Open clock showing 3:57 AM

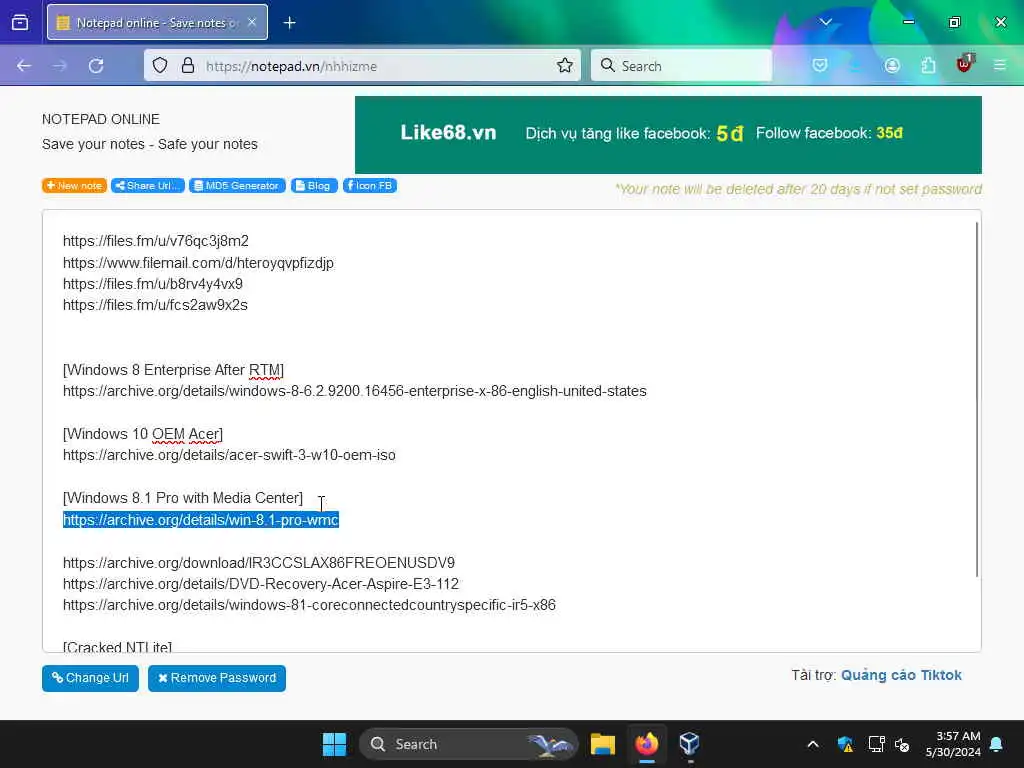click(x=953, y=744)
